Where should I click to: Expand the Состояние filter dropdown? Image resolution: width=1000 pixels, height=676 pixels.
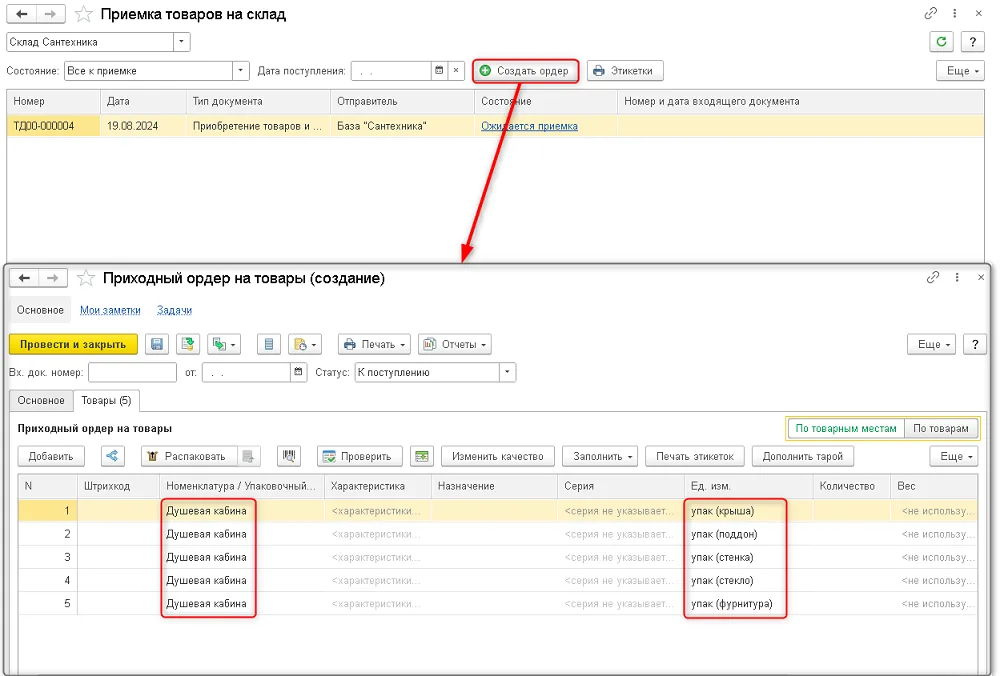pyautogui.click(x=240, y=71)
